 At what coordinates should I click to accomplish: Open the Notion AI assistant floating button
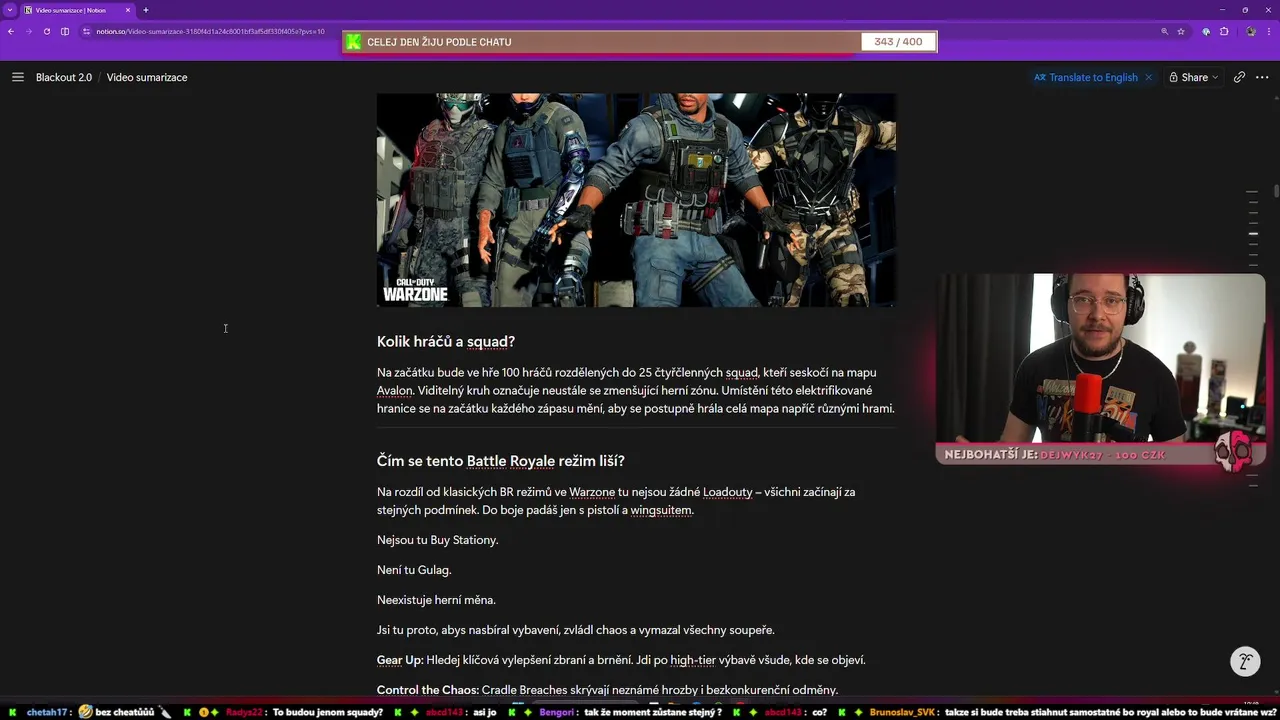tap(1245, 662)
